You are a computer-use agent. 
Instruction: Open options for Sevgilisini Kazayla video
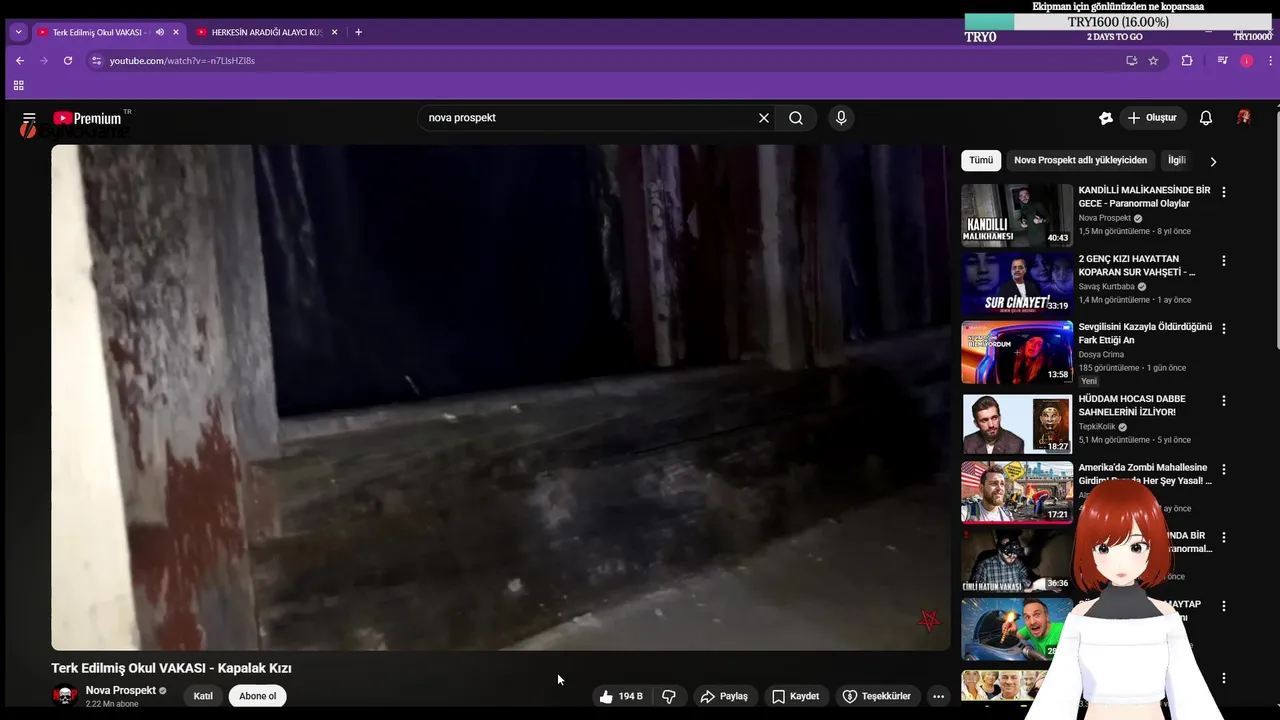[x=1223, y=329]
